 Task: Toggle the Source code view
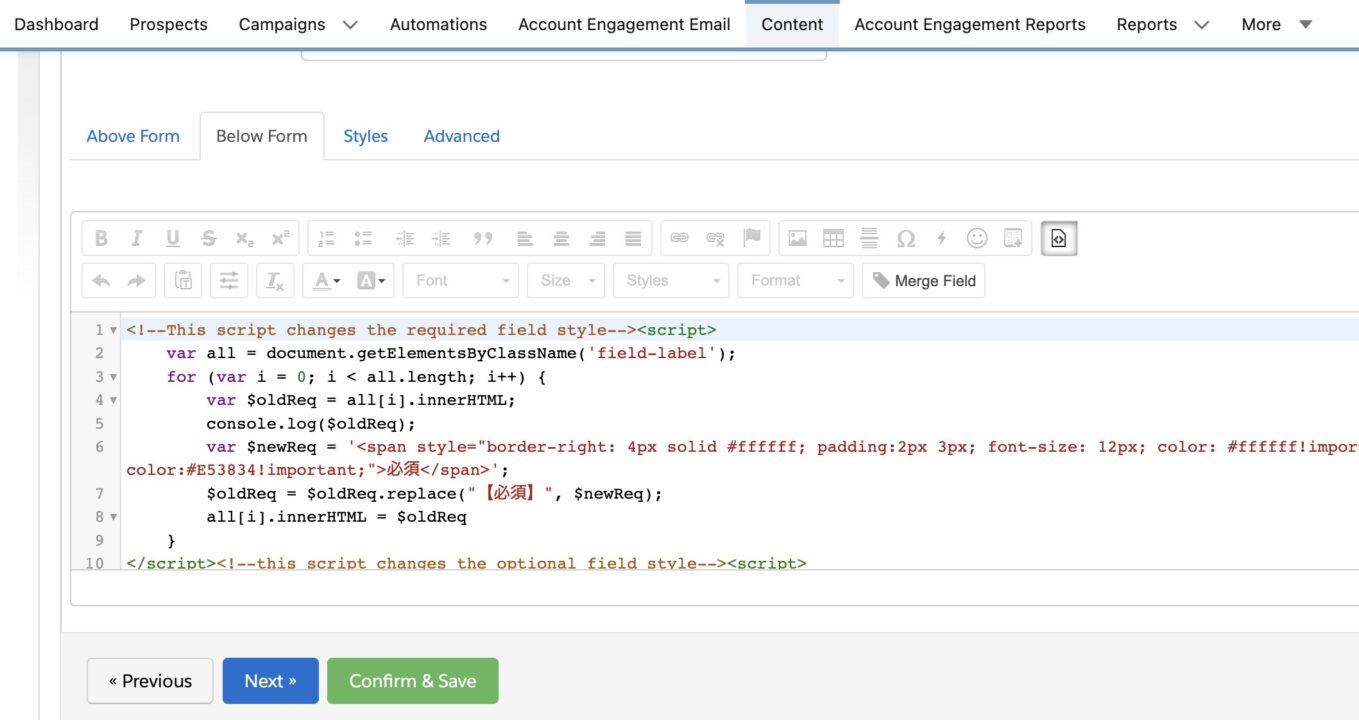click(1058, 237)
